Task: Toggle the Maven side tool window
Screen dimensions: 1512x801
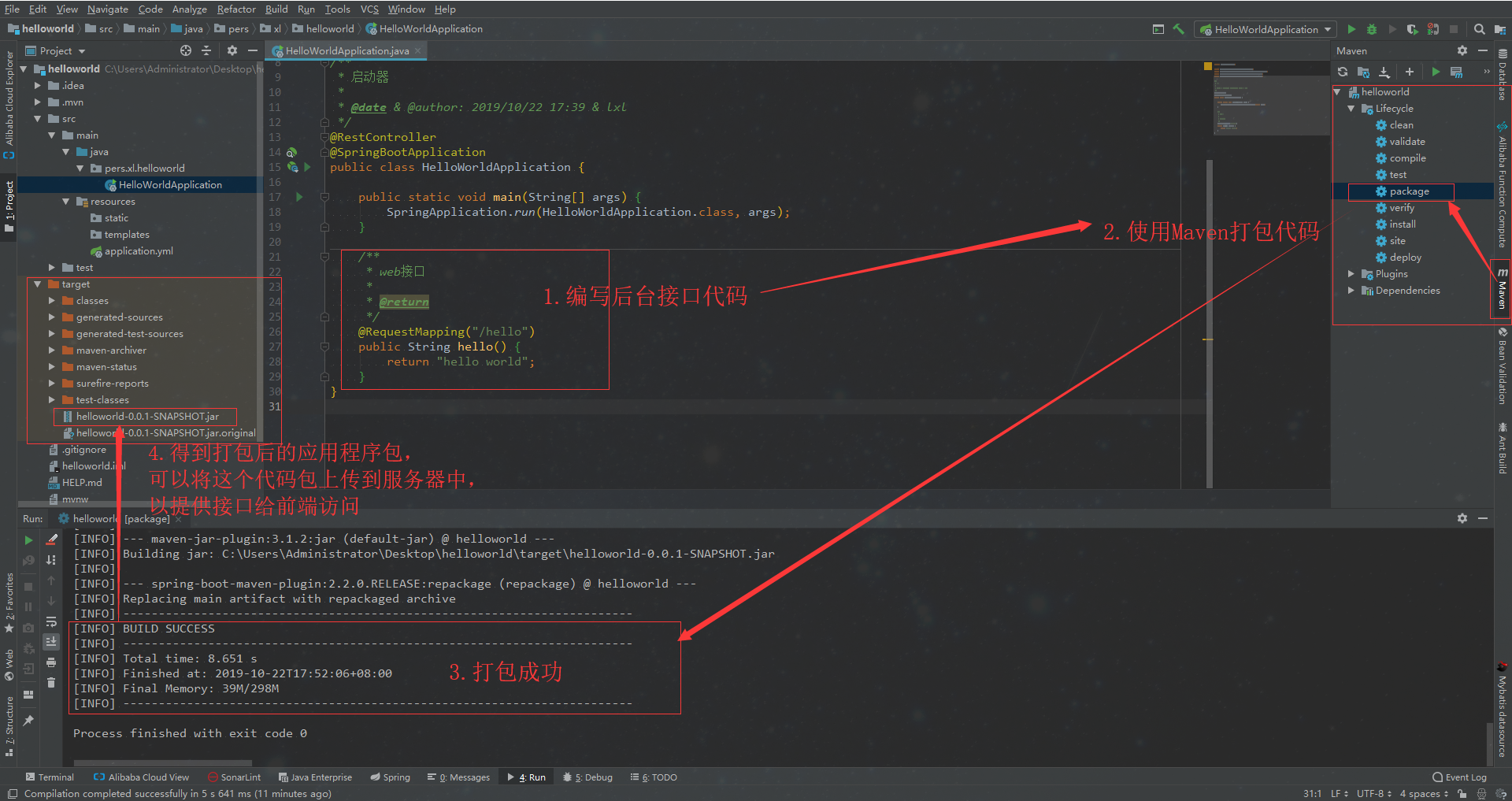Action: [1502, 289]
